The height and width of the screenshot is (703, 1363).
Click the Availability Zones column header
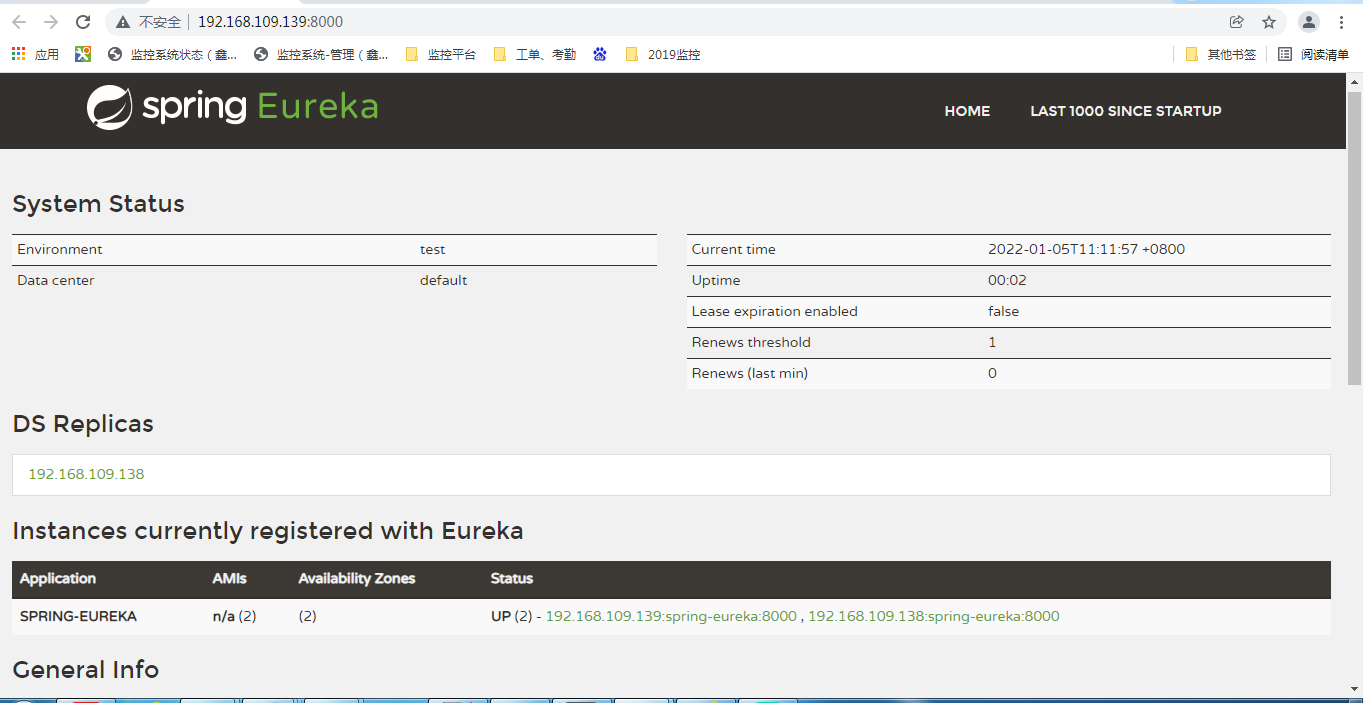357,578
